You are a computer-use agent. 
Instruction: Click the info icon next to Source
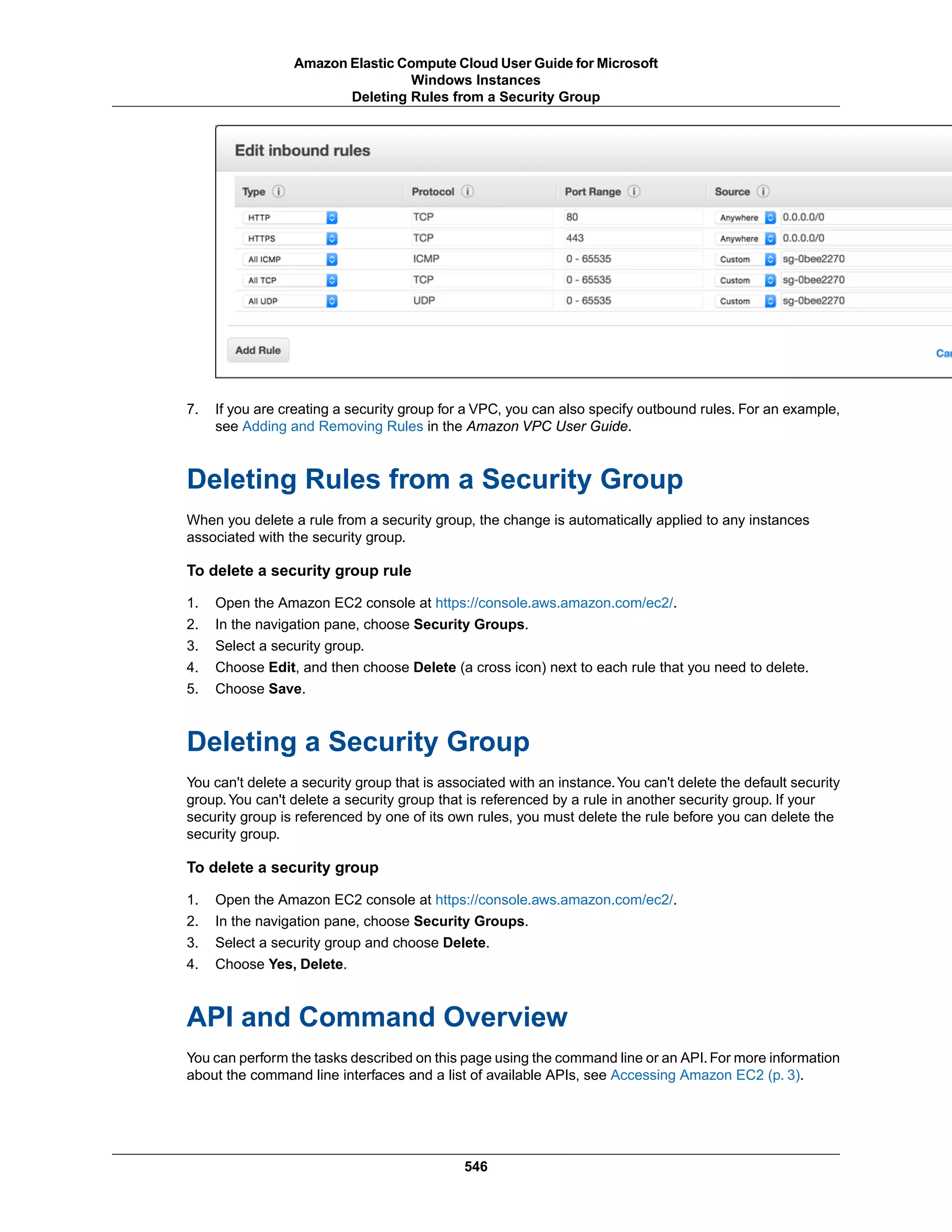(763, 191)
